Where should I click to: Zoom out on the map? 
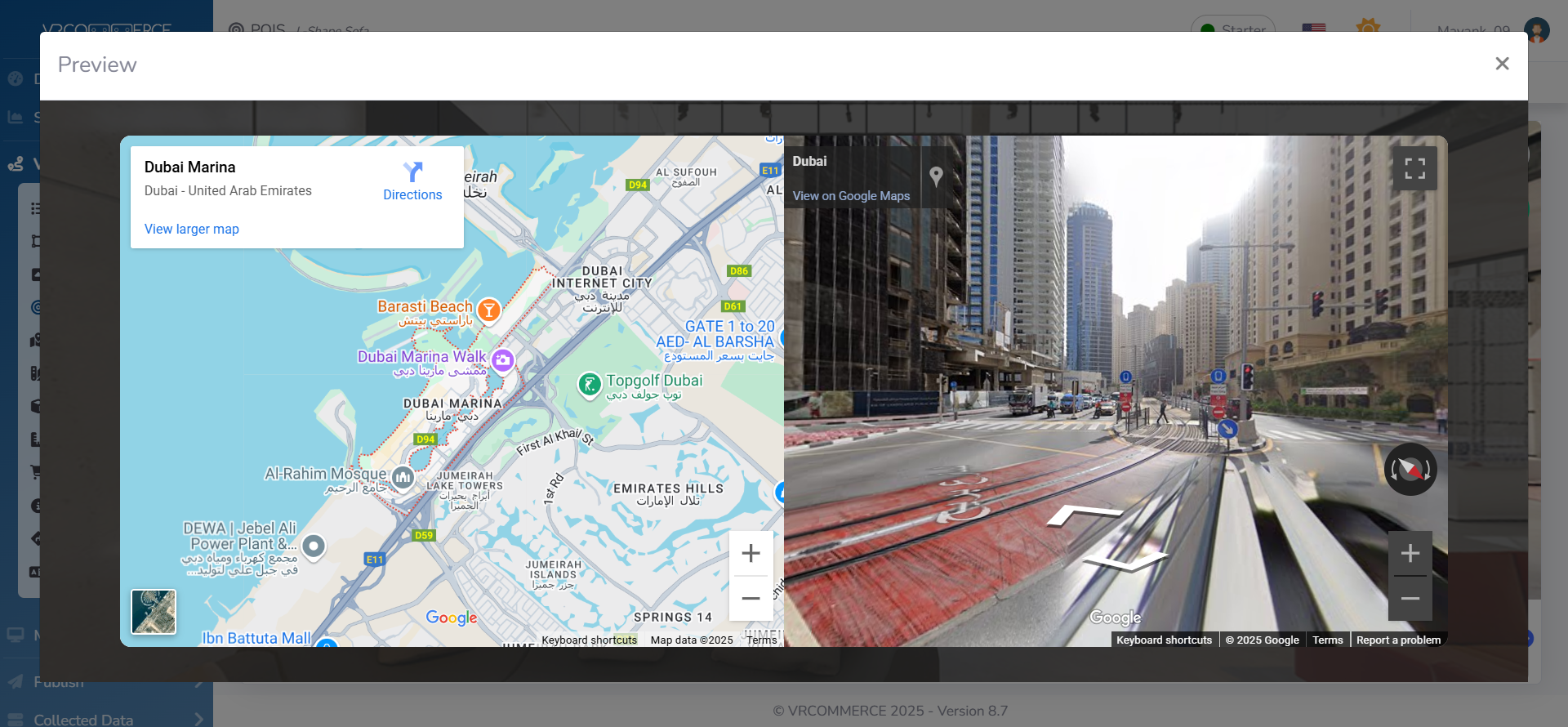point(751,599)
